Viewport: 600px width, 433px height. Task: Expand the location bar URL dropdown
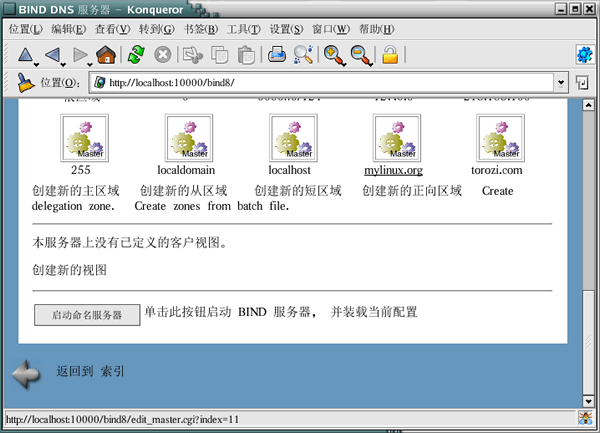point(561,83)
